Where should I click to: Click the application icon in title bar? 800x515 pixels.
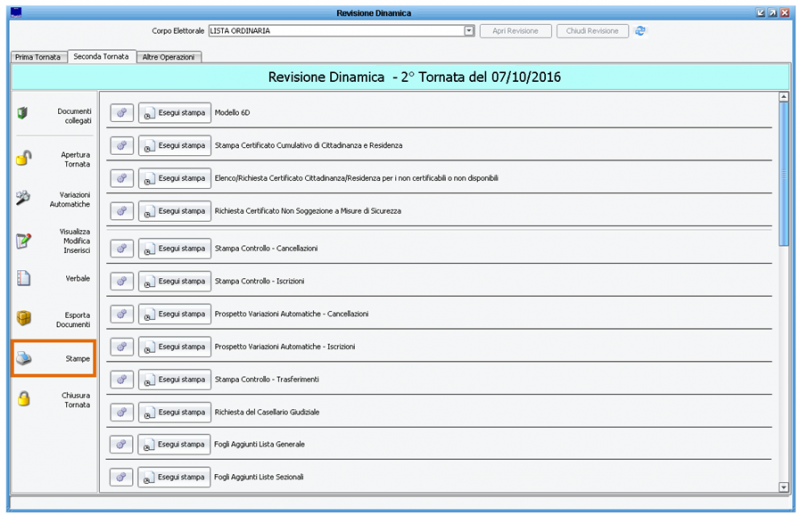click(16, 12)
